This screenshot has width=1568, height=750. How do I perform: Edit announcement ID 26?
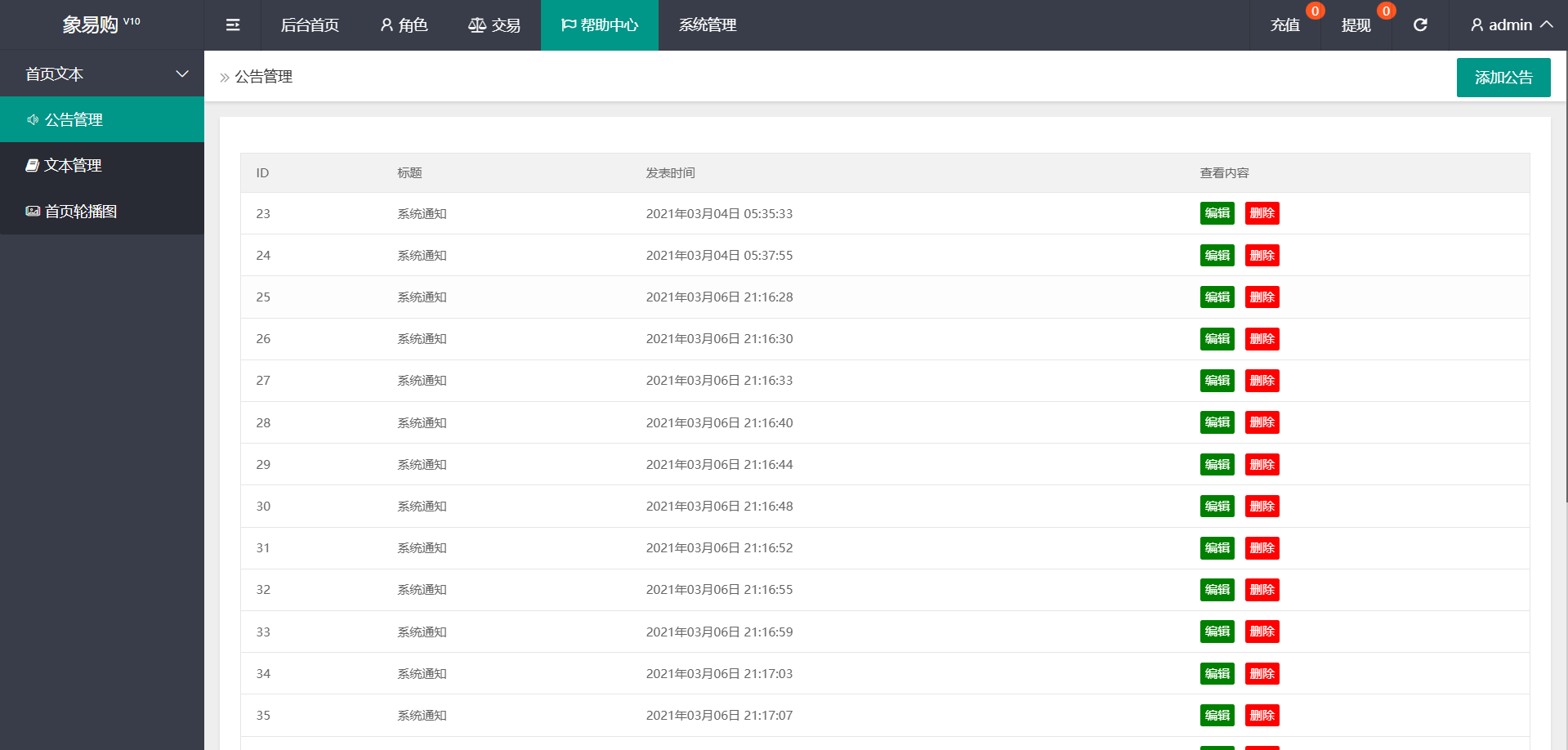(x=1217, y=338)
